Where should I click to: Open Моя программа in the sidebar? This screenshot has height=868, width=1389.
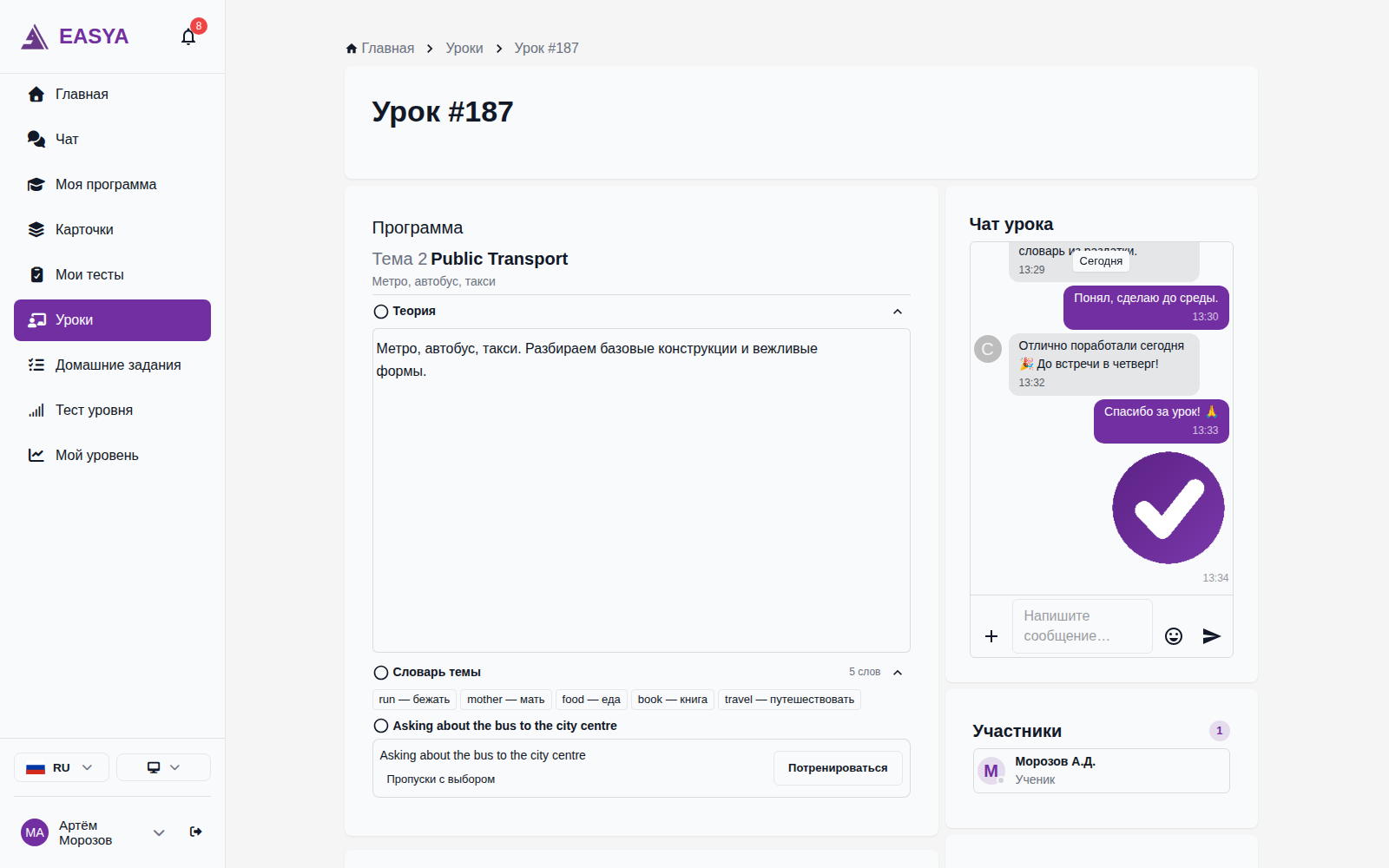point(112,185)
